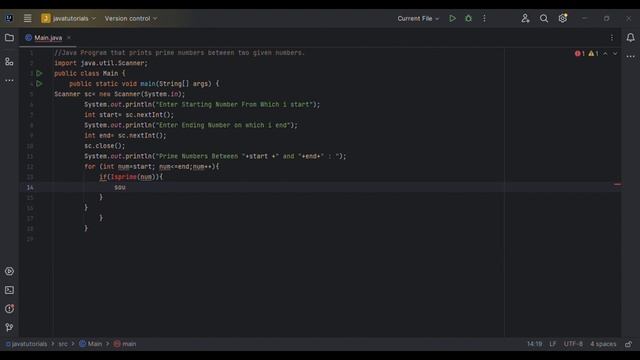Open more run actions menu
Screen dimensions: 640x360
(x=484, y=18)
